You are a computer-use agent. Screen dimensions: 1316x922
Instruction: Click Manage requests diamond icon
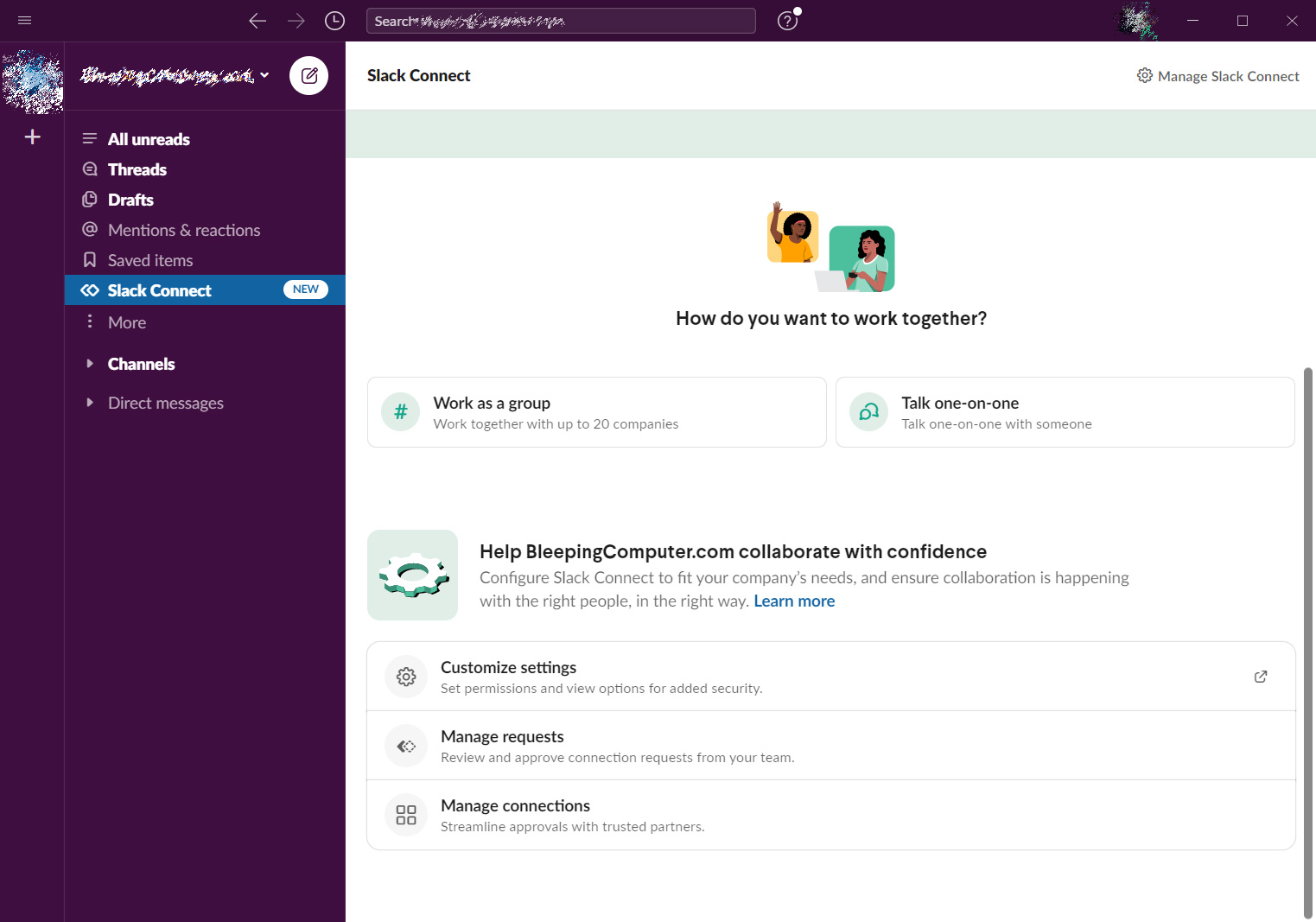(x=406, y=746)
